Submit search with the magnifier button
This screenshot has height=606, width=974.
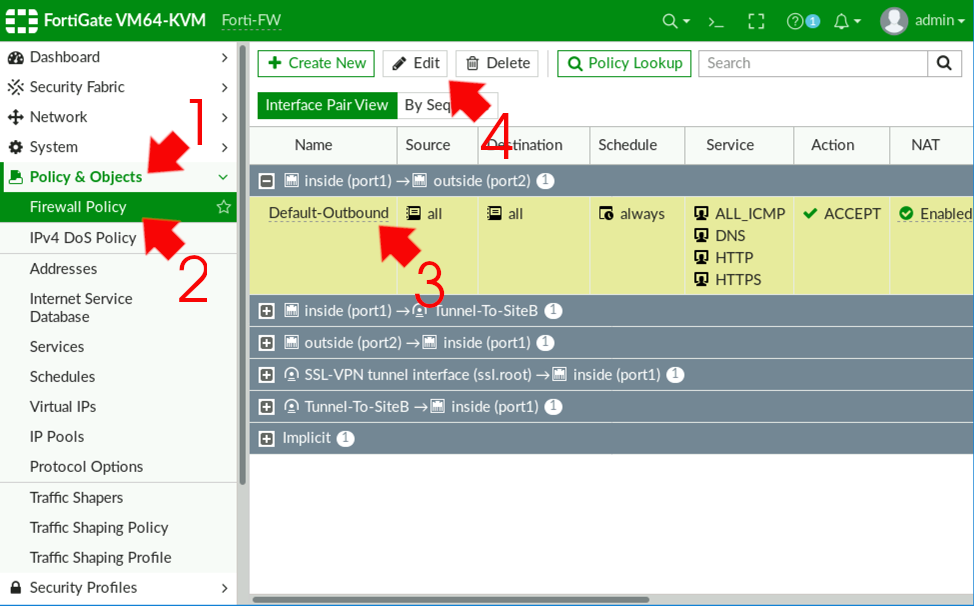pos(944,63)
